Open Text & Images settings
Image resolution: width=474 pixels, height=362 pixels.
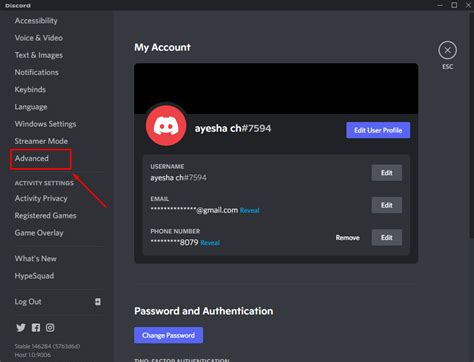pyautogui.click(x=39, y=55)
